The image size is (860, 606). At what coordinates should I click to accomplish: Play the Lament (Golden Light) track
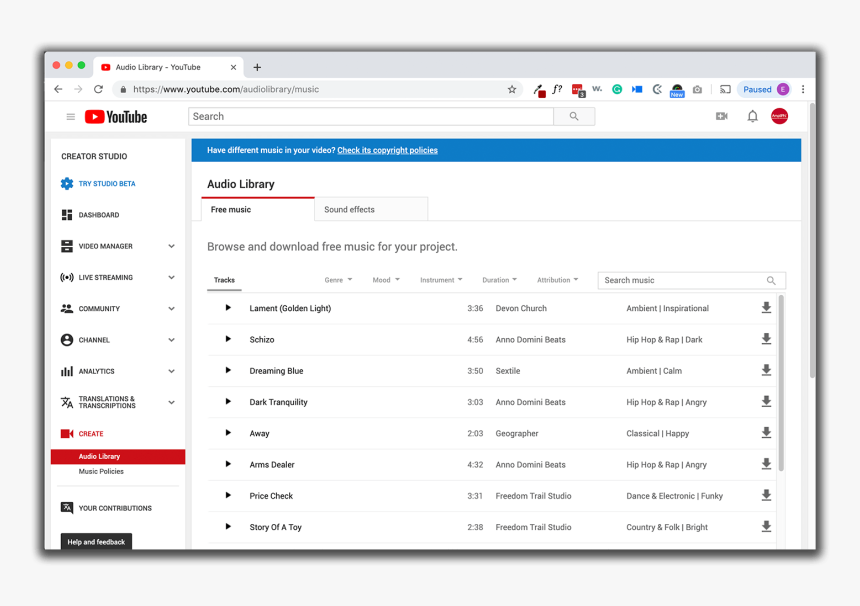228,308
